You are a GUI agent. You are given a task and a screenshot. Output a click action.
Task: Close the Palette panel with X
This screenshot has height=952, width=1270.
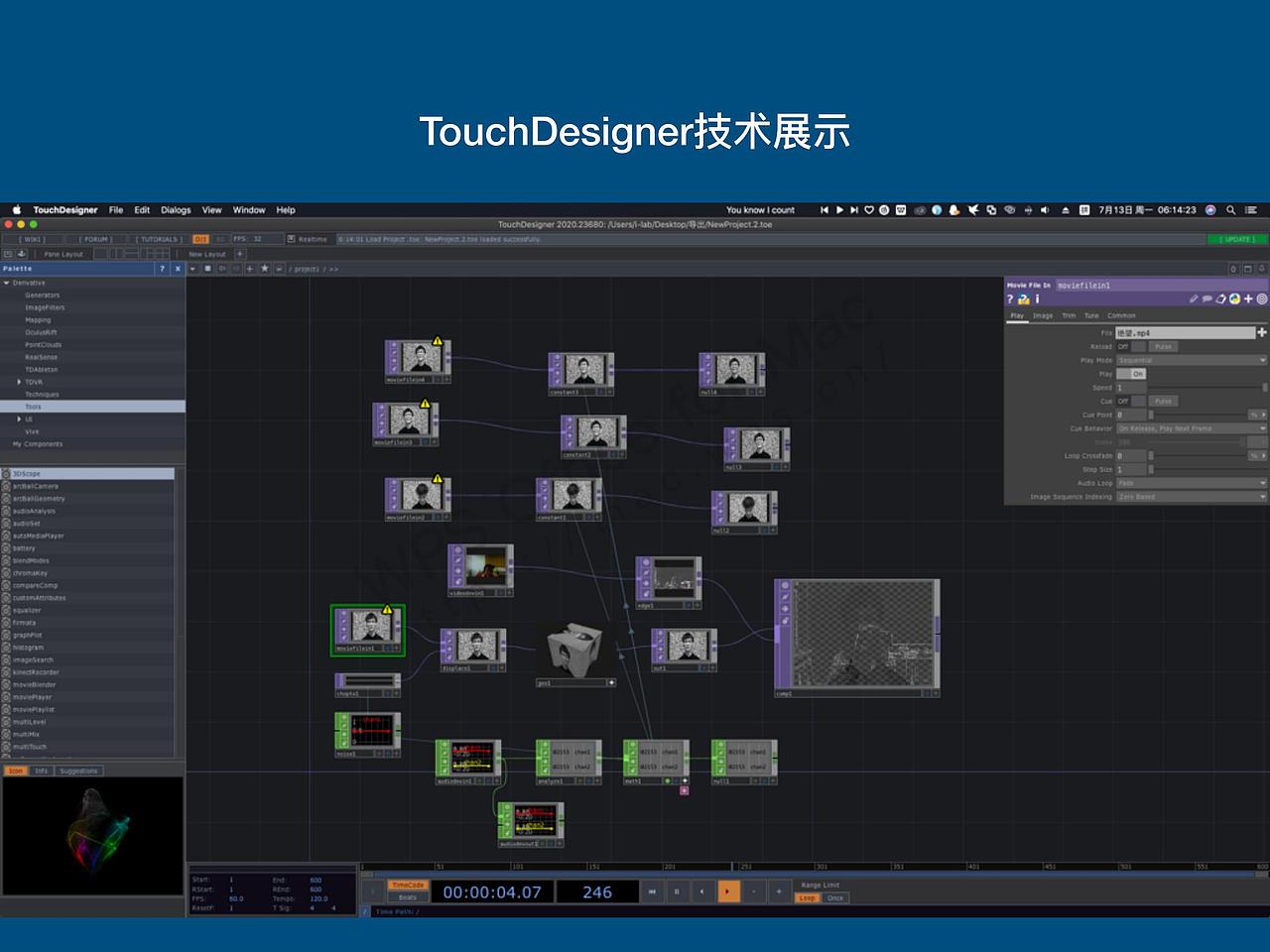(178, 269)
